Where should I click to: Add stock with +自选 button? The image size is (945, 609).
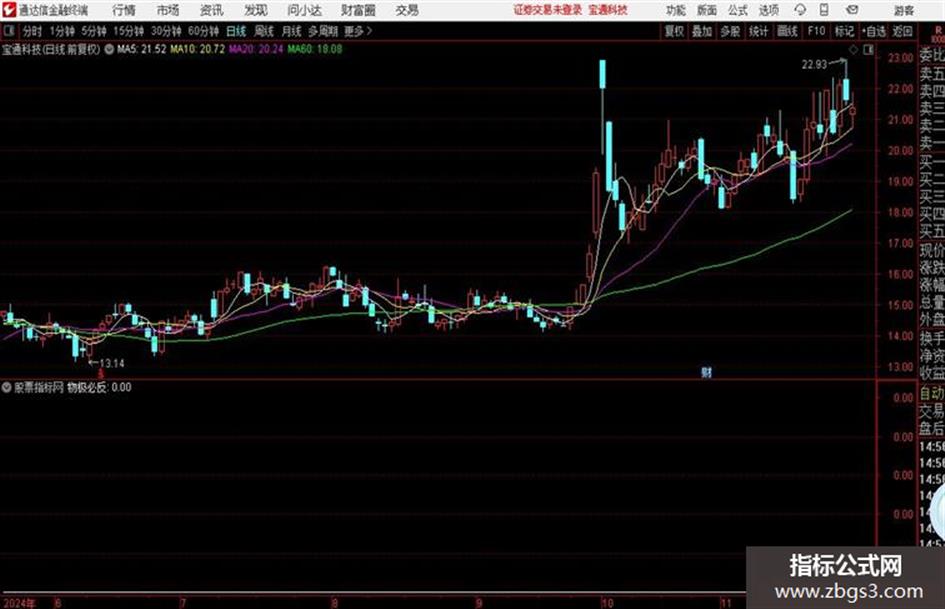coord(873,31)
